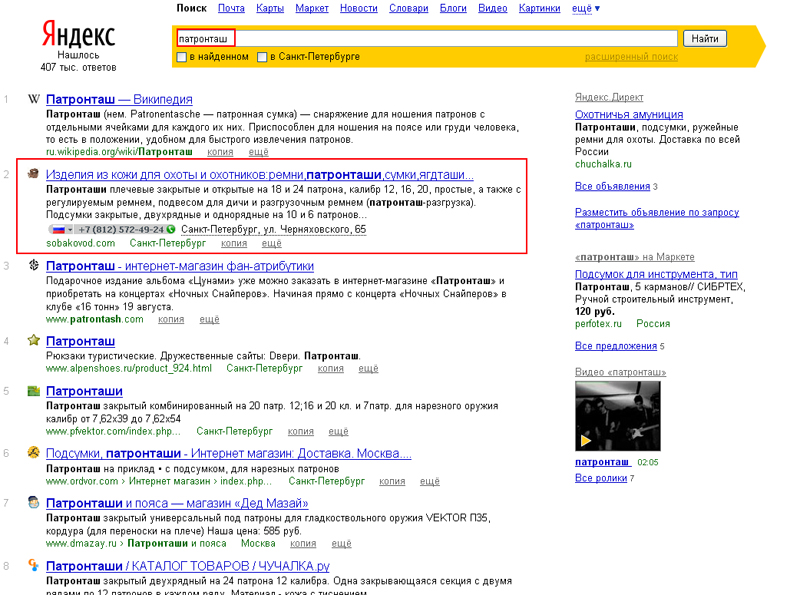Expand 'ещё' options under Wikipedia result
Viewport: 800px width, 595px height.
[x=259, y=152]
